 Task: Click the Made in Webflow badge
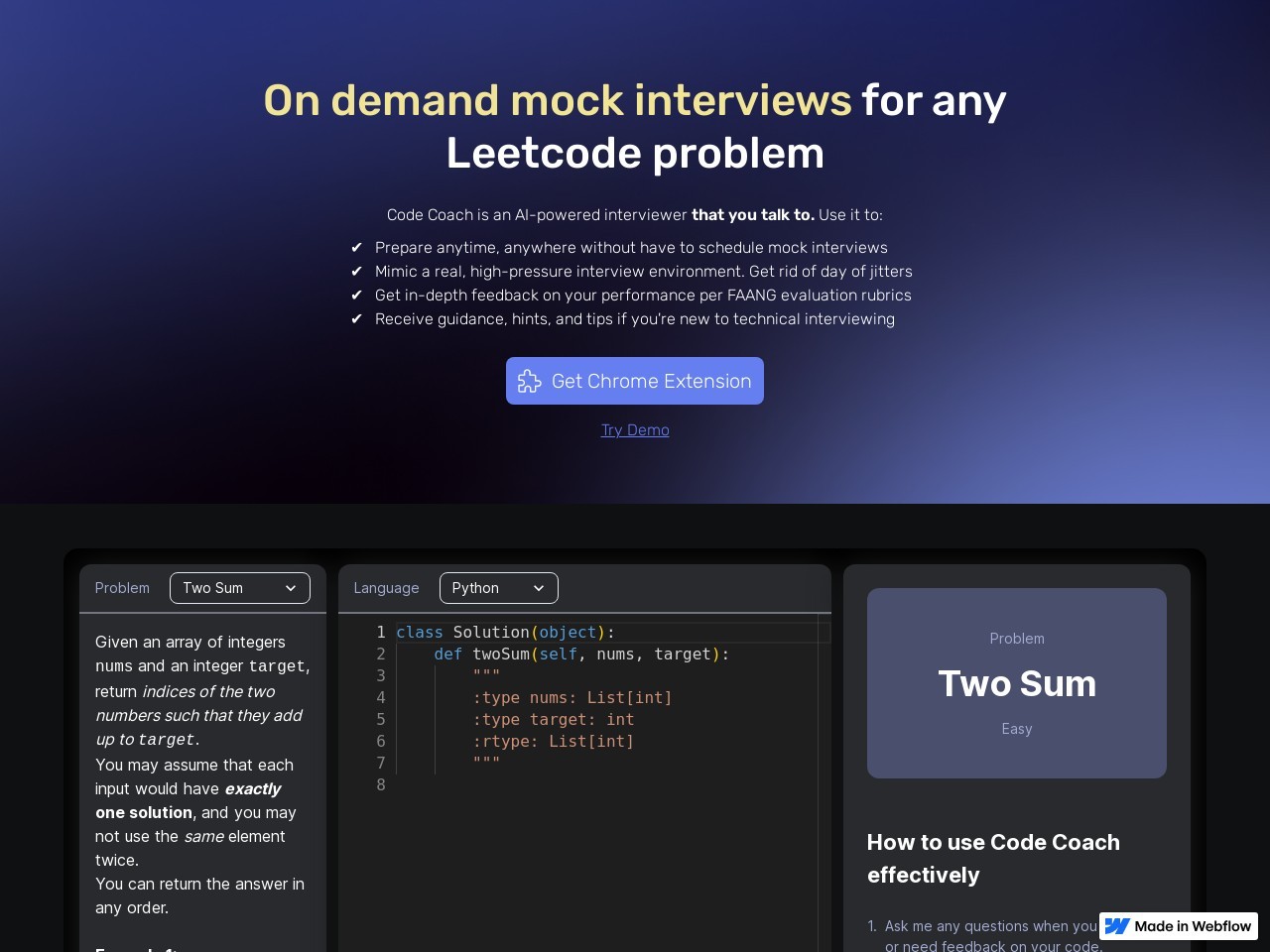tap(1179, 926)
